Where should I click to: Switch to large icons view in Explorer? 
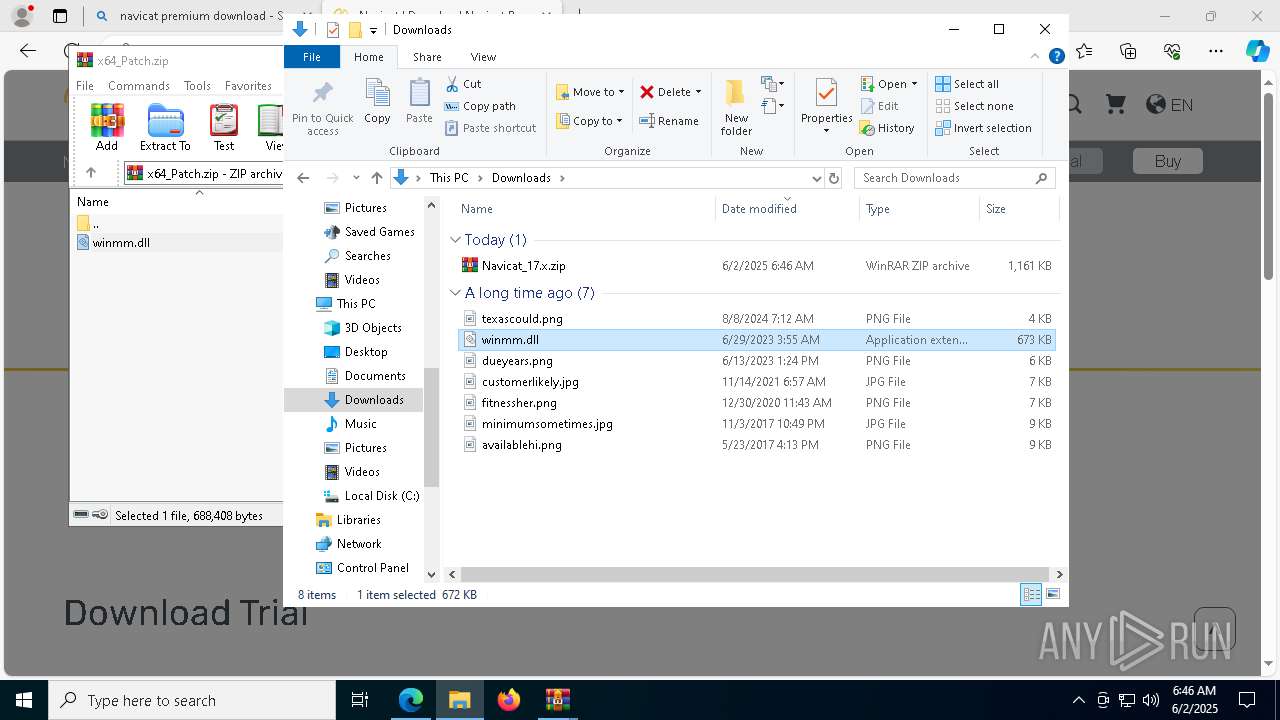click(1053, 594)
